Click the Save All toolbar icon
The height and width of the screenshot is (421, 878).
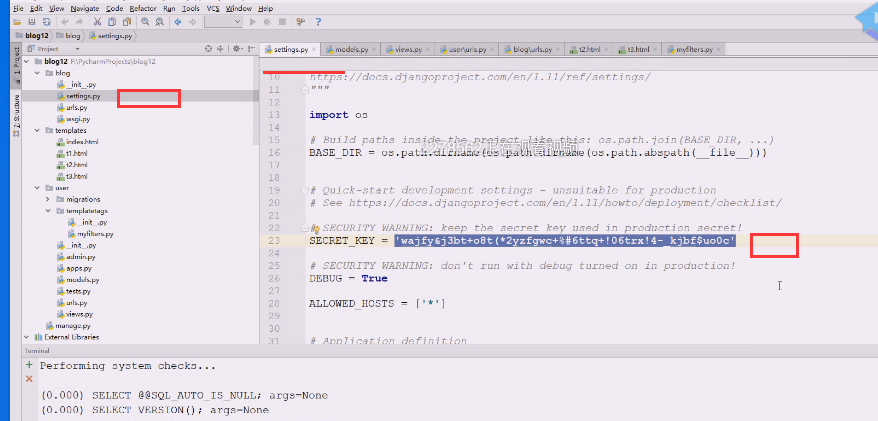[x=32, y=22]
